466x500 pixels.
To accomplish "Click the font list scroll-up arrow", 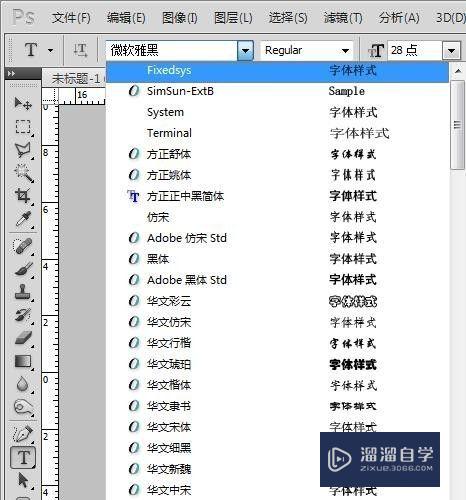I will 458,71.
